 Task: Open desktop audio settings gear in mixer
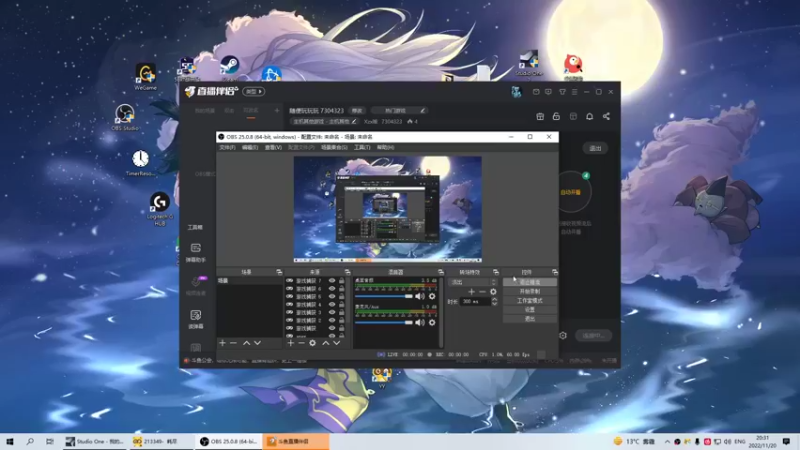pyautogui.click(x=432, y=296)
